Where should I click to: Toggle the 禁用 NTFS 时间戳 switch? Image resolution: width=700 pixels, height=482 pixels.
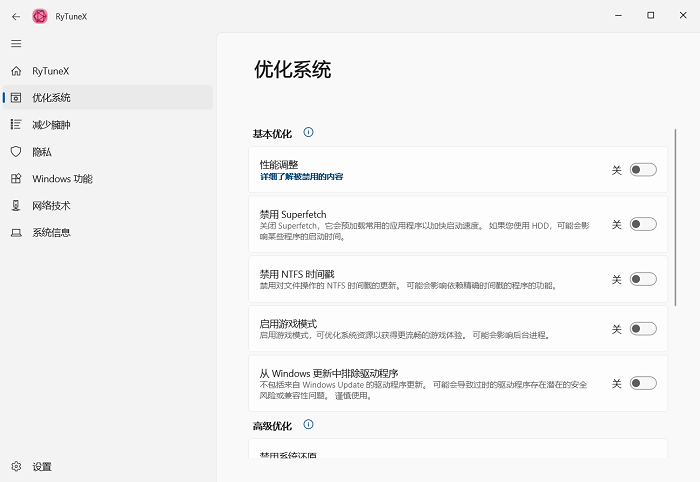click(642, 279)
